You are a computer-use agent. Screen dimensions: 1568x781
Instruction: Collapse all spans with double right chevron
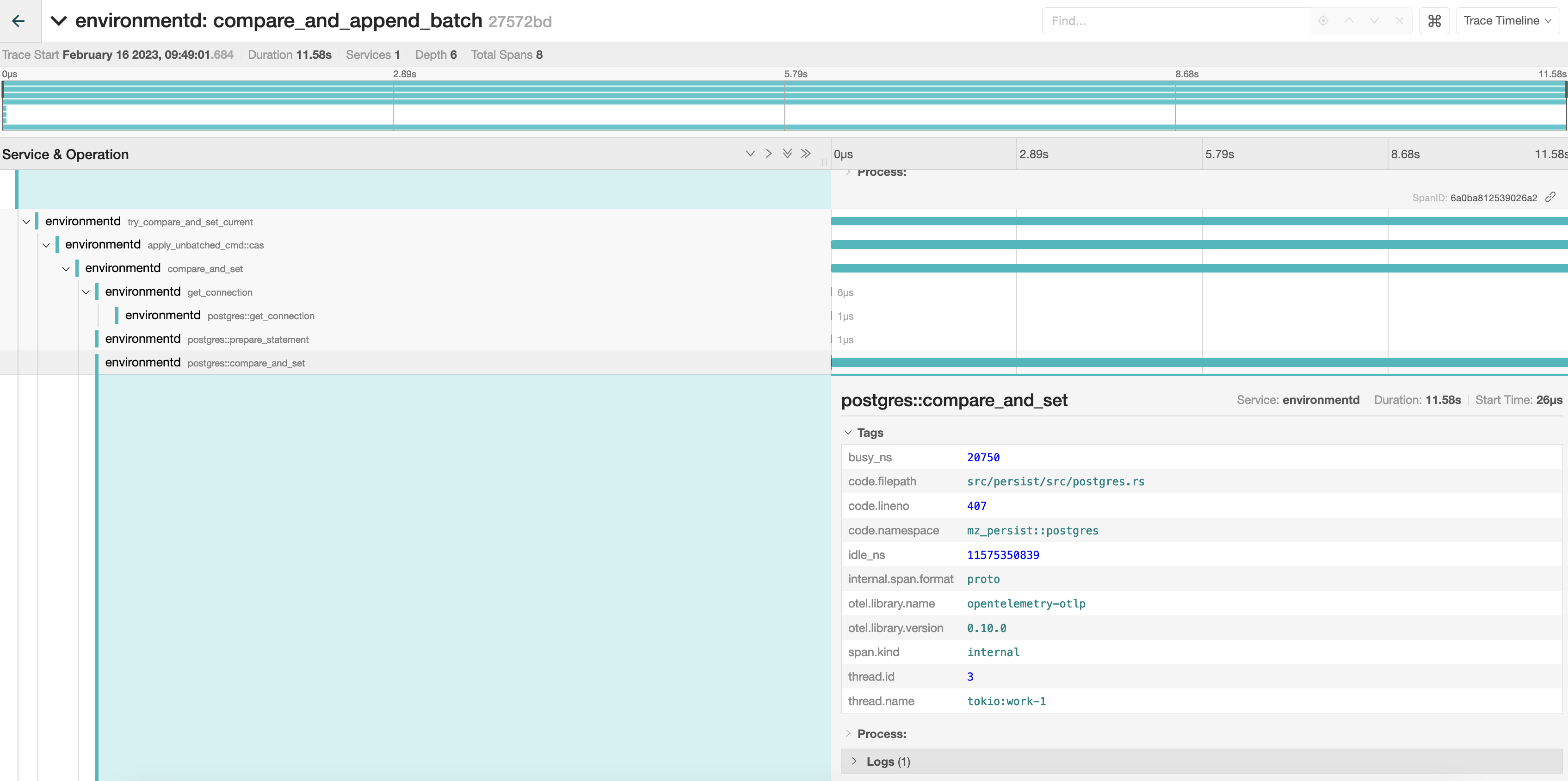(806, 154)
